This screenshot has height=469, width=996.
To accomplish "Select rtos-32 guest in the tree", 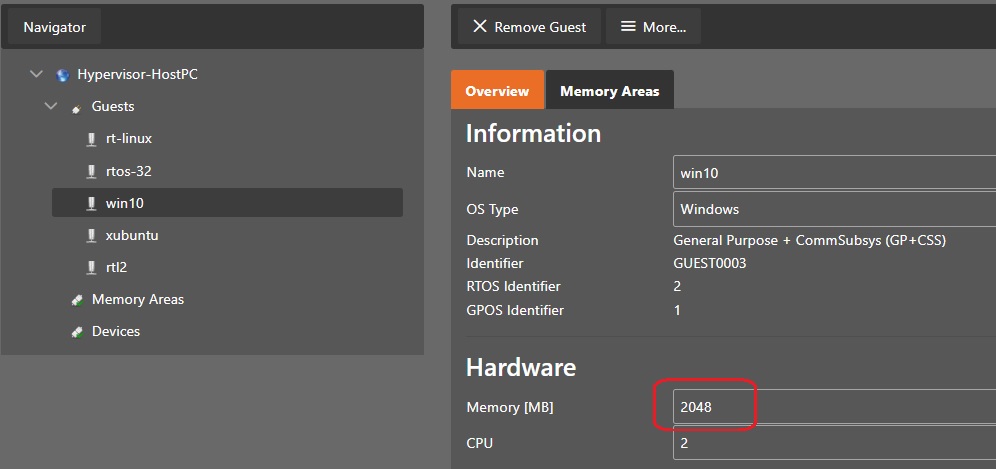I will [128, 171].
